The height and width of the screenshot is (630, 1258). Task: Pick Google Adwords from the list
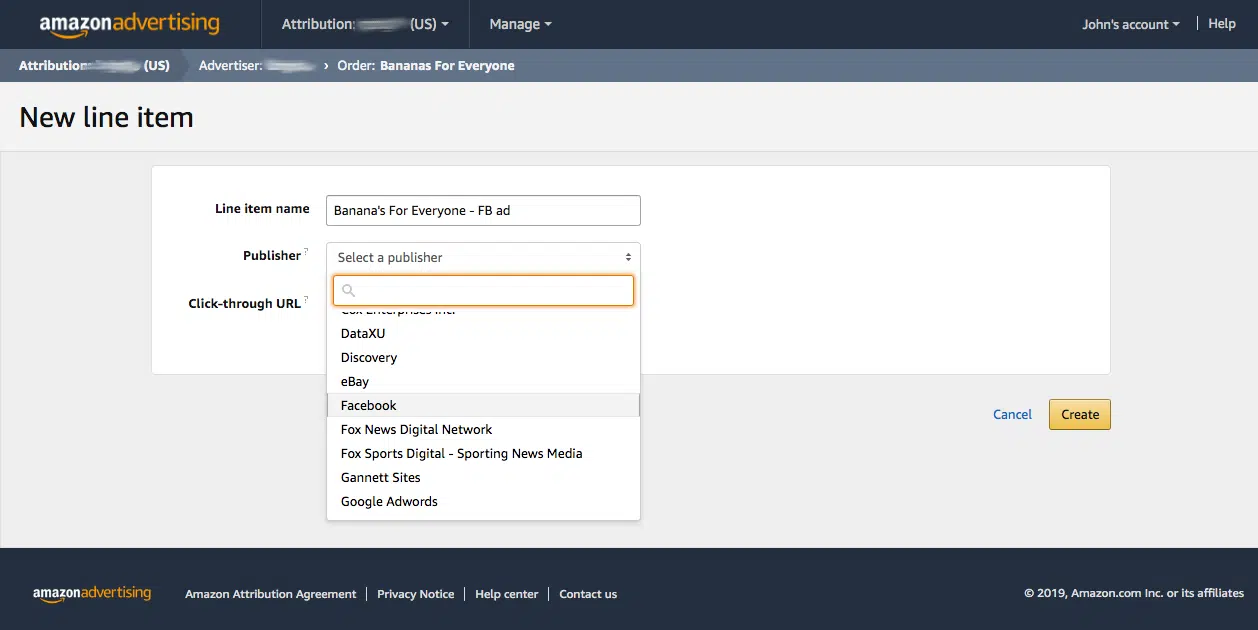pos(483,501)
